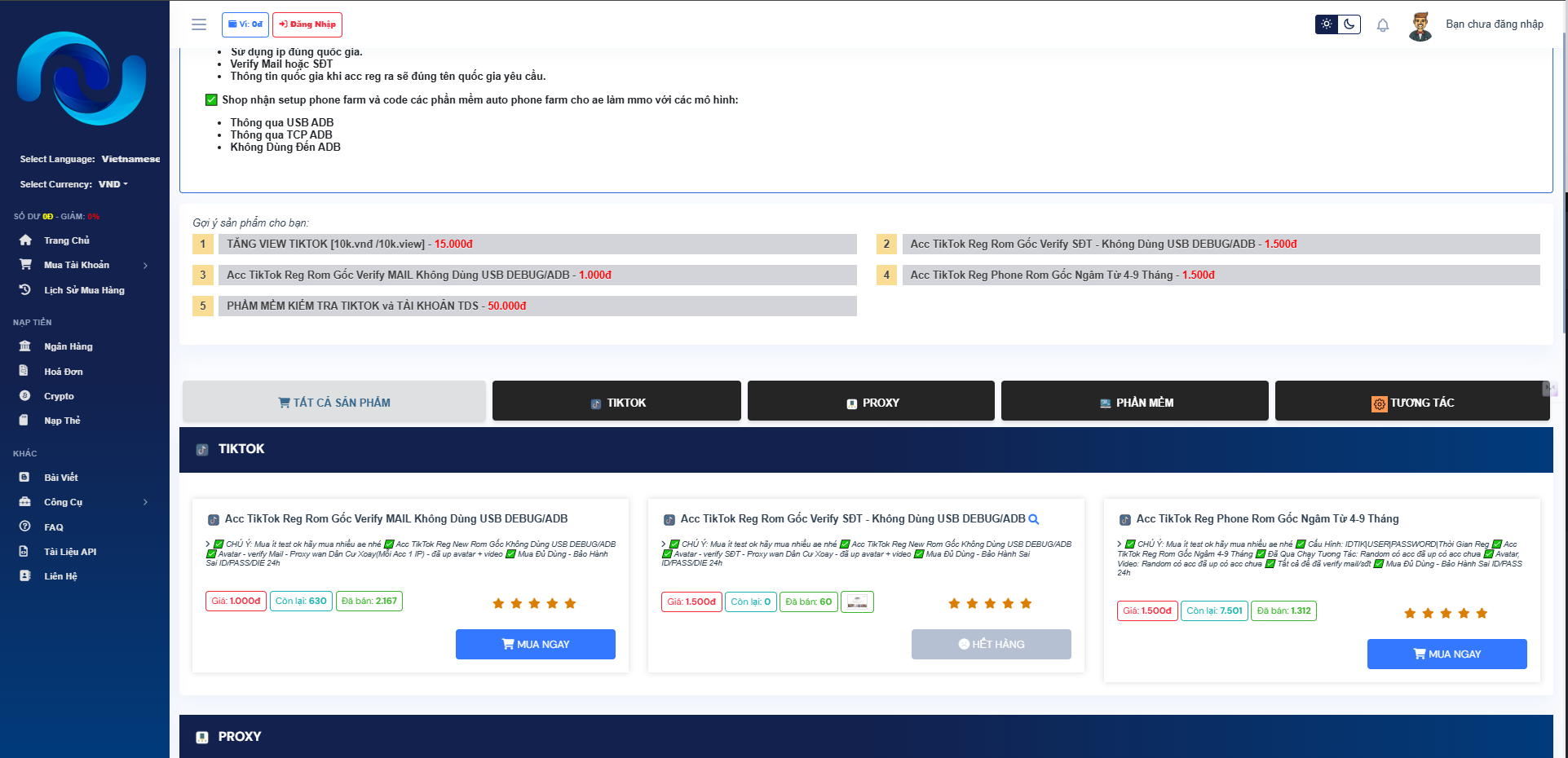Image resolution: width=1568 pixels, height=758 pixels.
Task: Open suggestion TĂNG VIEW TIKTOK 15.000đ
Action: click(x=537, y=244)
